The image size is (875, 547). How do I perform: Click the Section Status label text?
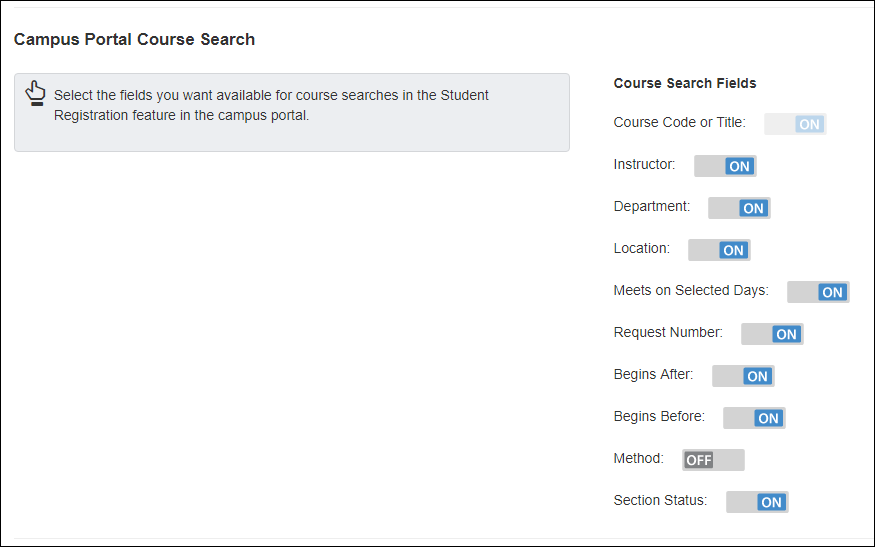point(660,500)
